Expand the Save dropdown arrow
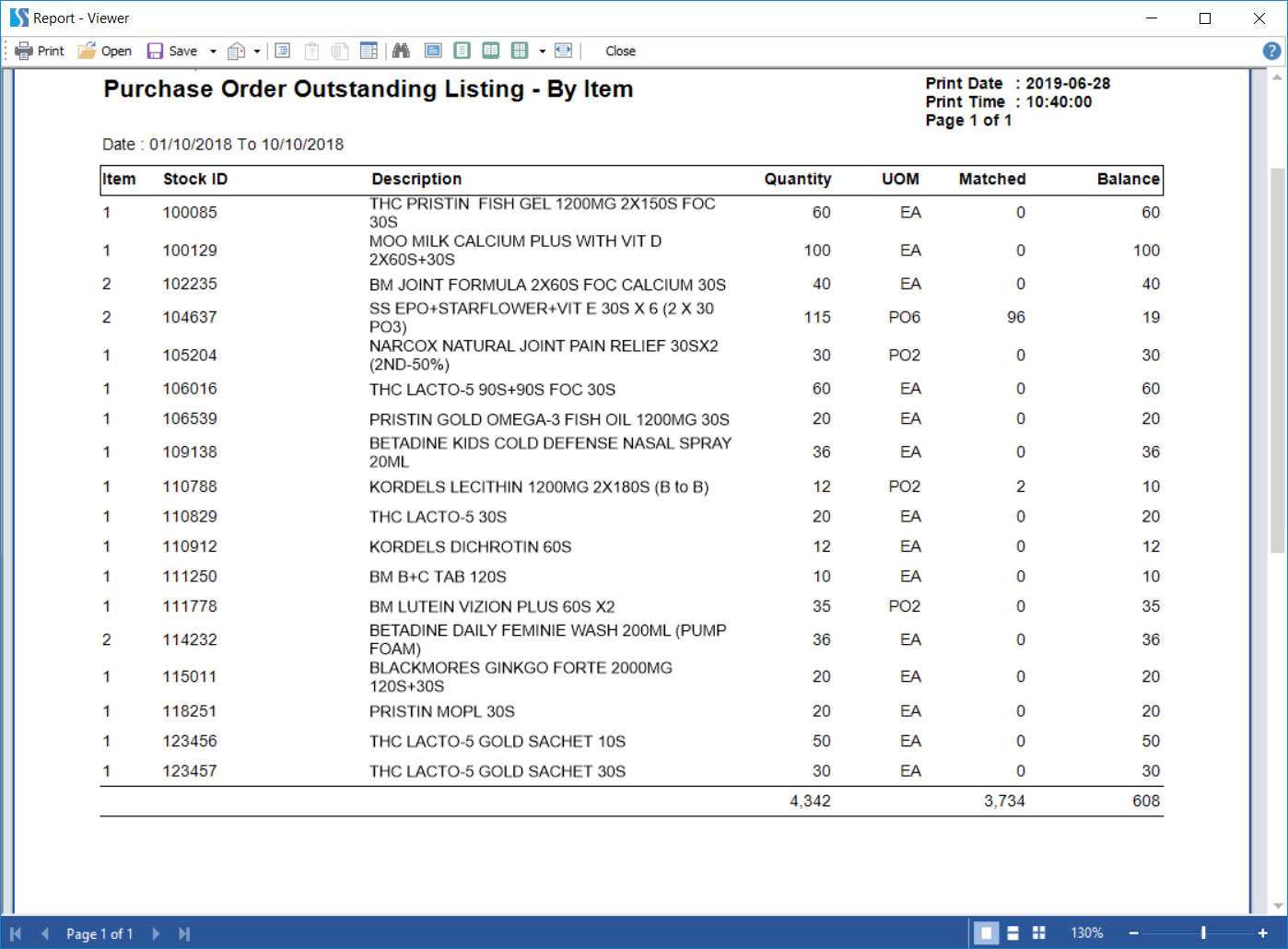Image resolution: width=1288 pixels, height=949 pixels. (x=213, y=52)
